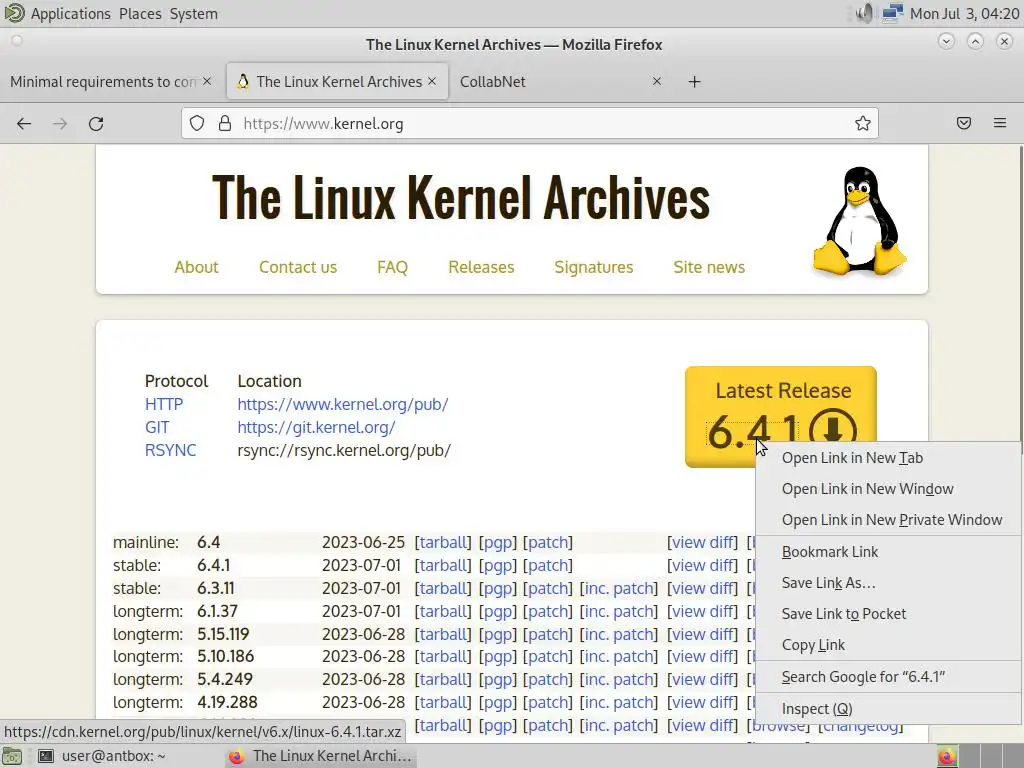This screenshot has height=768, width=1024.
Task: Open https://git.kernel.org/ link
Action: pyautogui.click(x=316, y=427)
